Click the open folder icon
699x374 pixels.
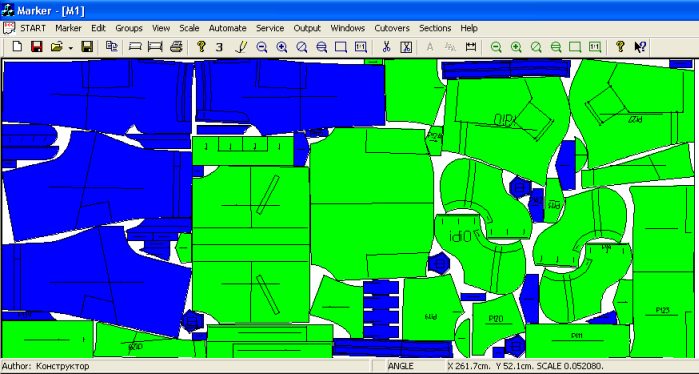(57, 46)
